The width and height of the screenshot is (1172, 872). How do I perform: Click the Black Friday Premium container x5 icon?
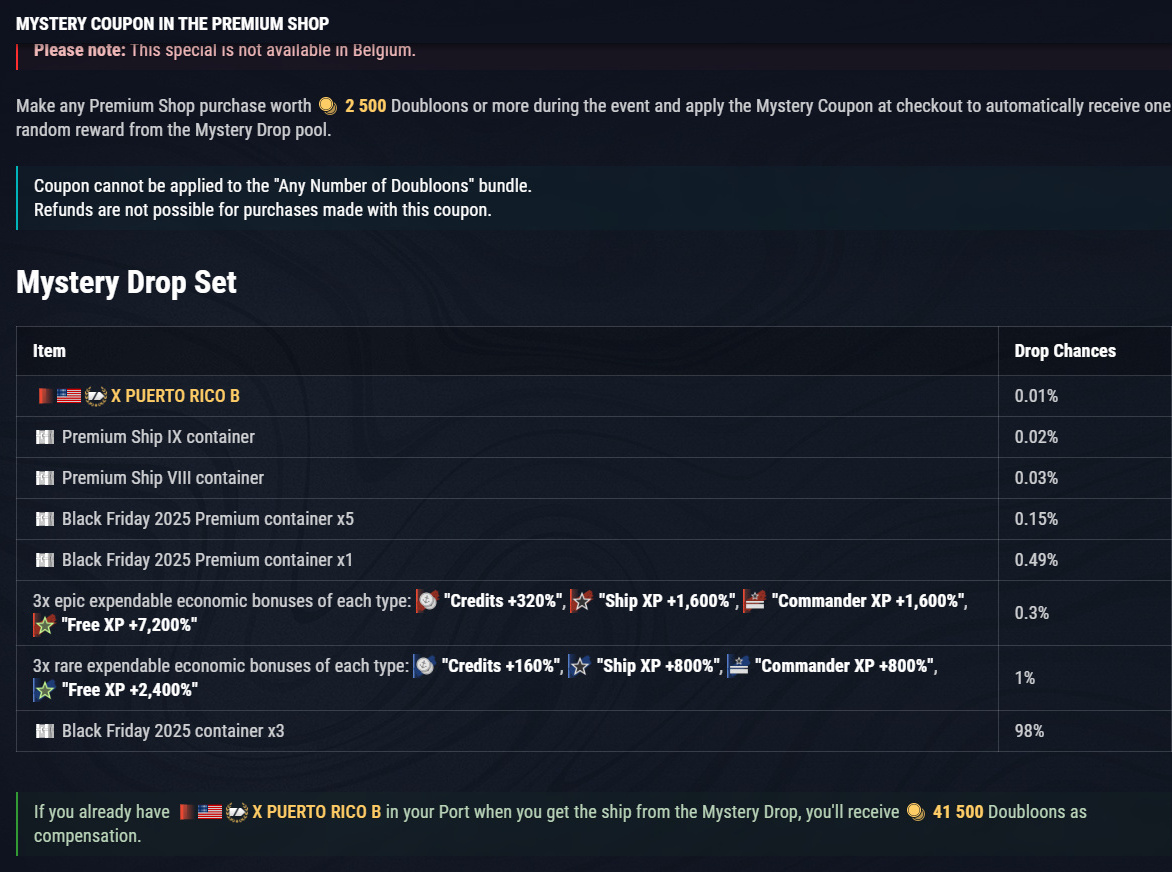coord(44,519)
